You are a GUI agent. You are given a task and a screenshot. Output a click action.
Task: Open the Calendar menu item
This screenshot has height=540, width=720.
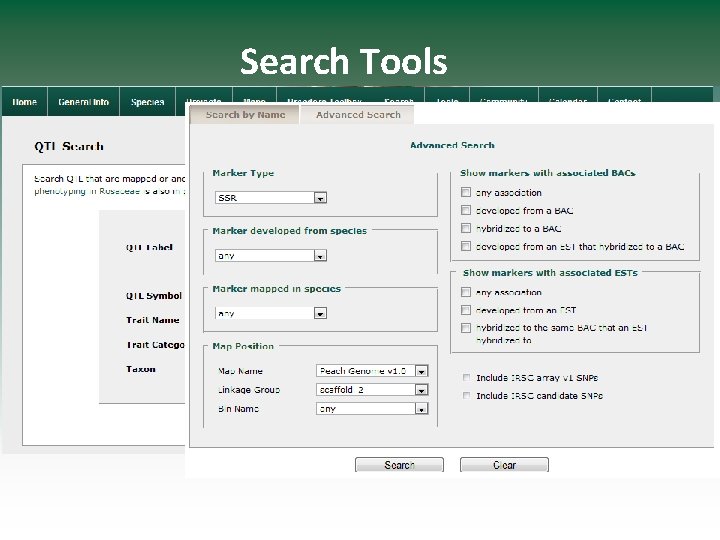coord(568,98)
